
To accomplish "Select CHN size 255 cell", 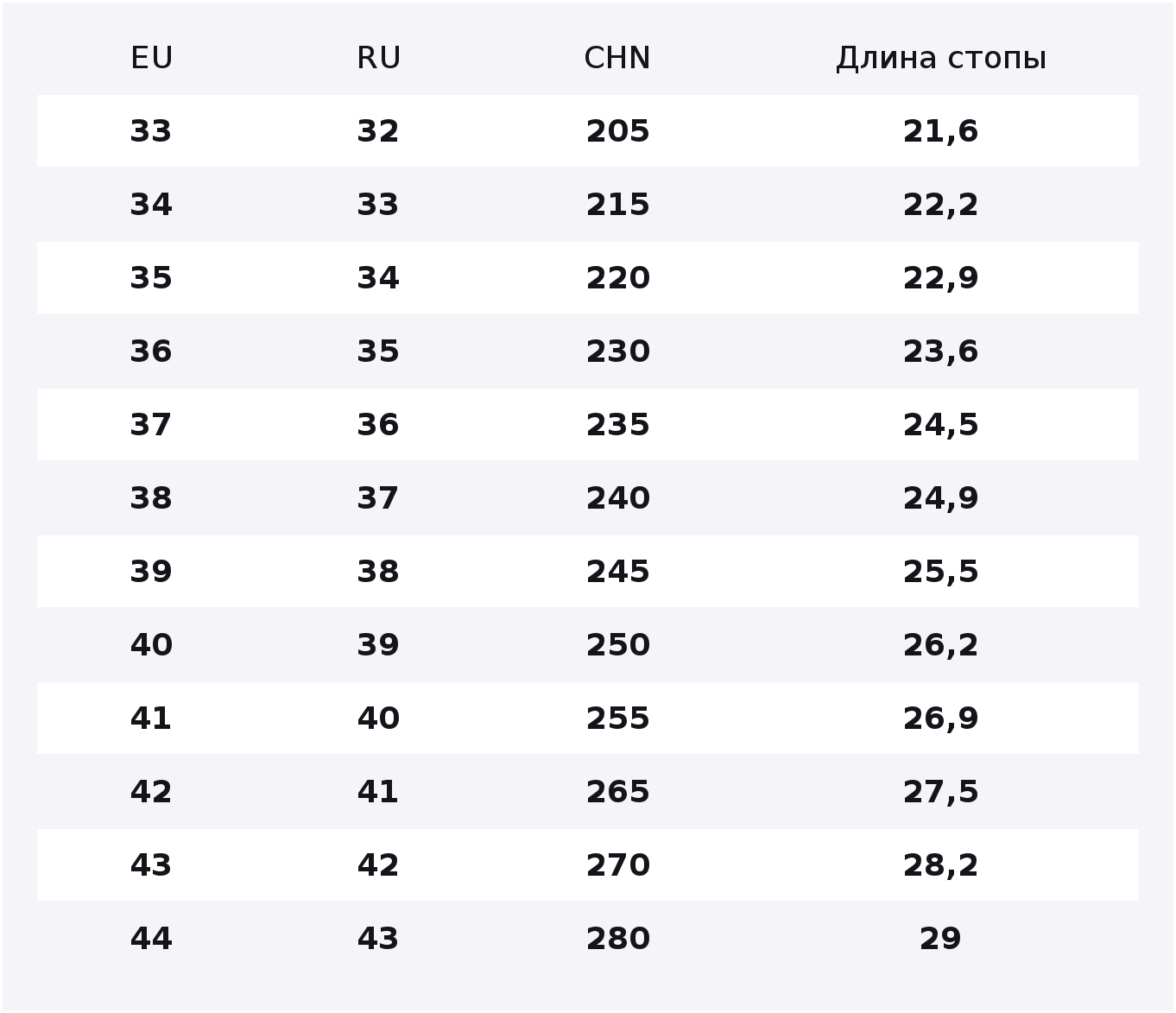I will tap(617, 719).
